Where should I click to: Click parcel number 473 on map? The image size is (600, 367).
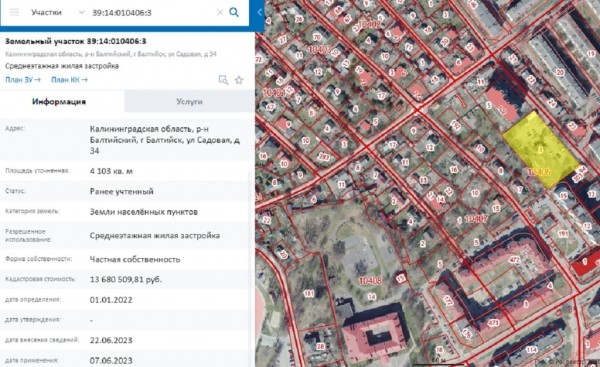[x=494, y=323]
